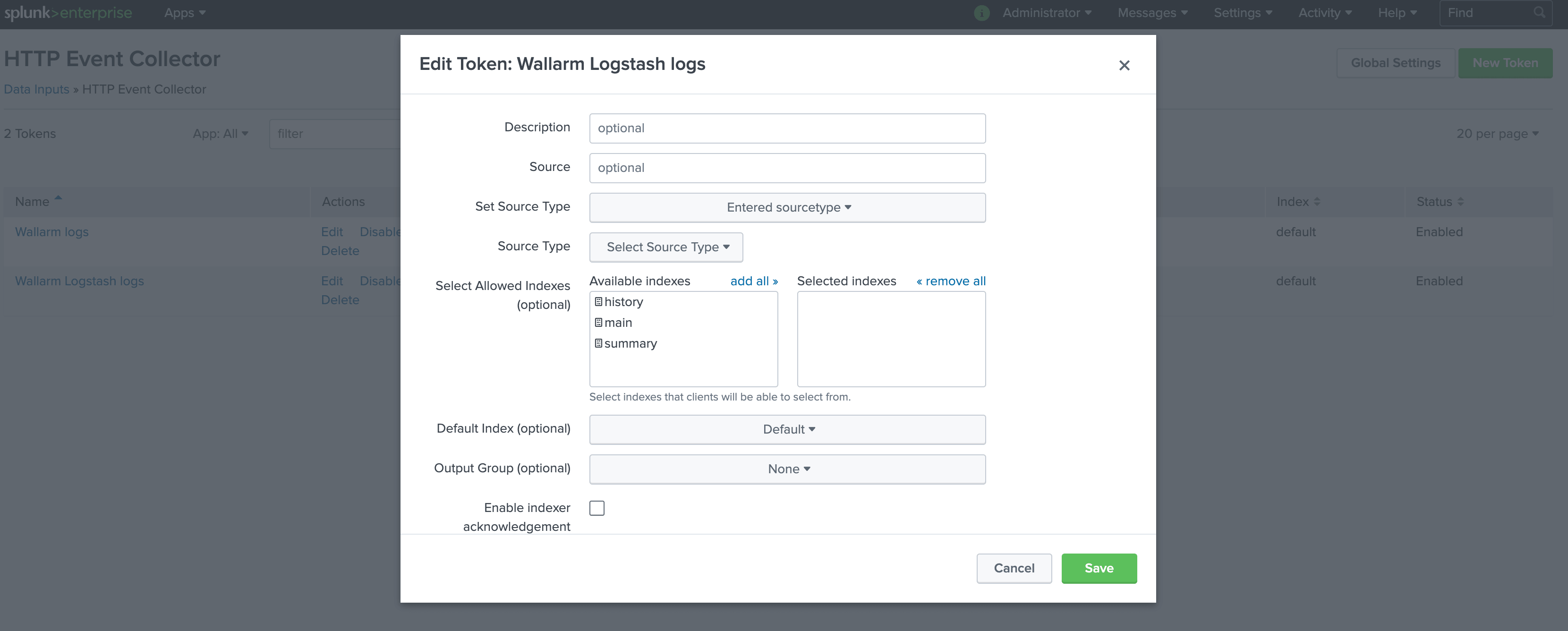
Task: Click the splunk>enterprise logo
Action: coord(67,13)
